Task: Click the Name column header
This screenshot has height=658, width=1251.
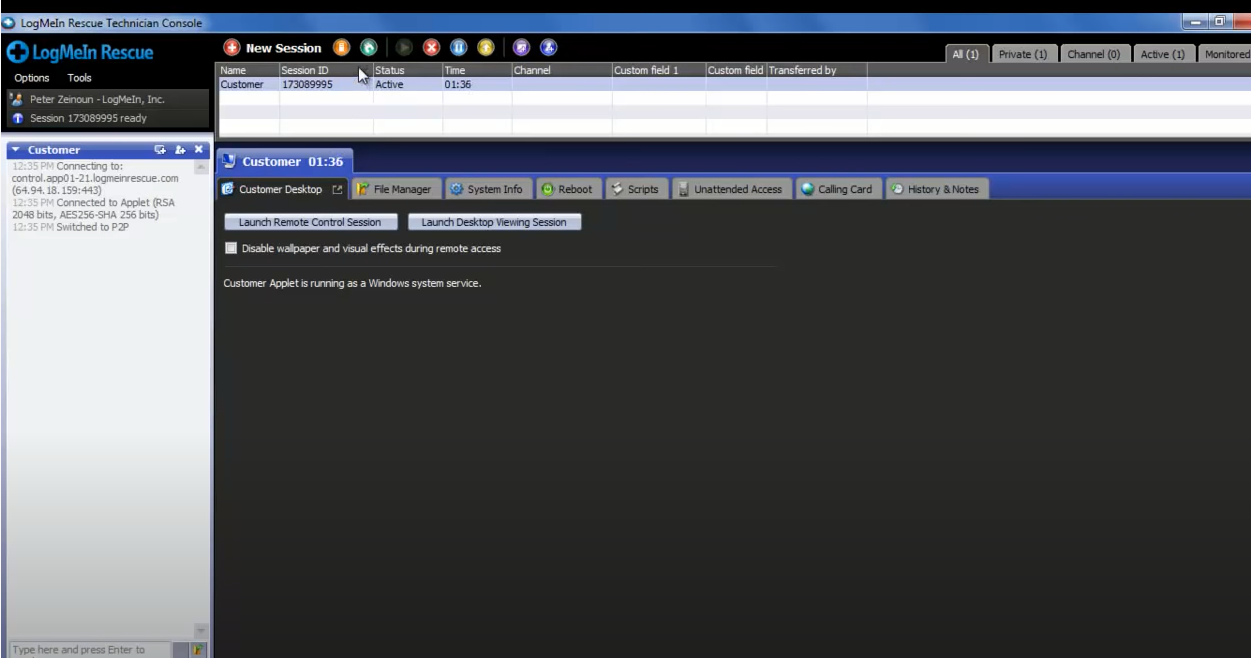Action: (x=248, y=70)
